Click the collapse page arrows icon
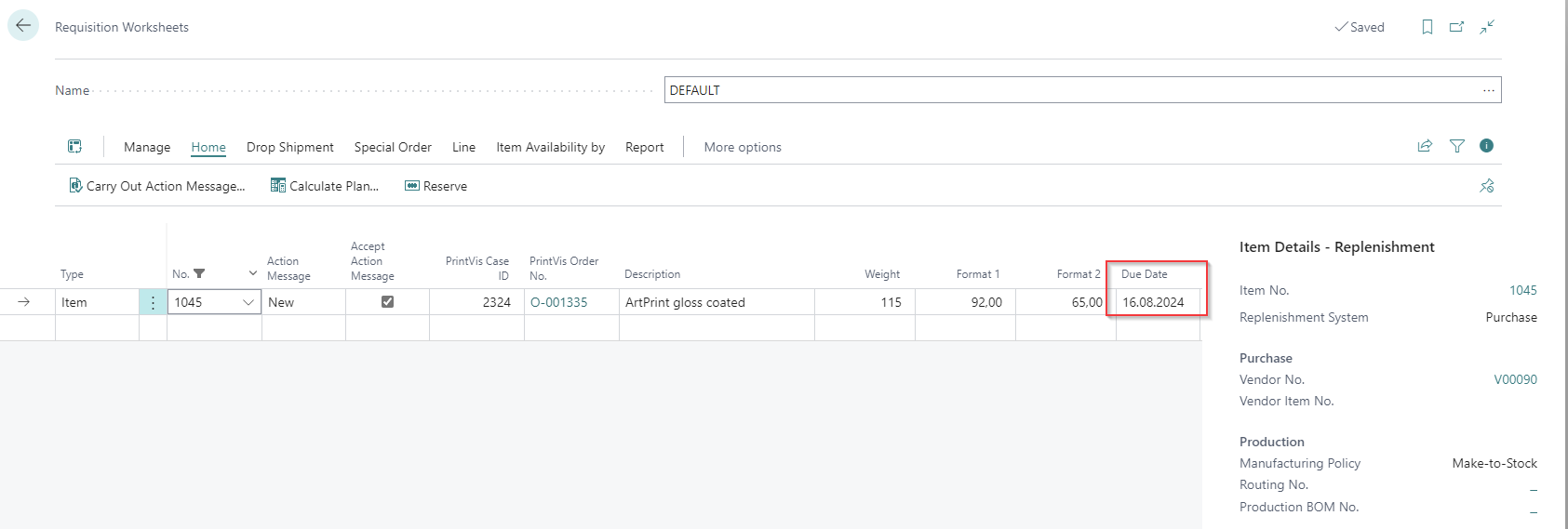Image resolution: width=1568 pixels, height=529 pixels. [1487, 27]
